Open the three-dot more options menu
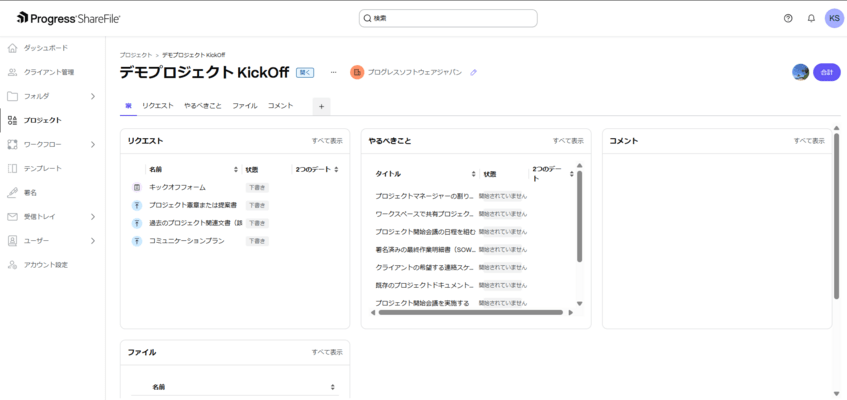 coord(333,72)
